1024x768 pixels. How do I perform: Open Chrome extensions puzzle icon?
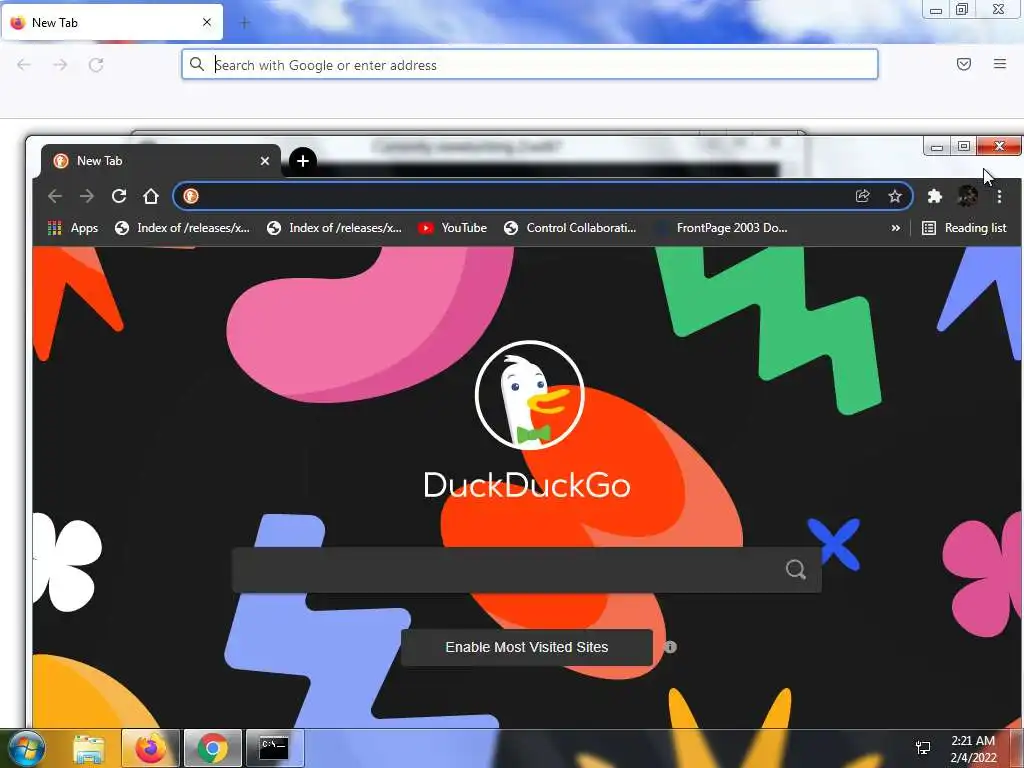coord(935,196)
